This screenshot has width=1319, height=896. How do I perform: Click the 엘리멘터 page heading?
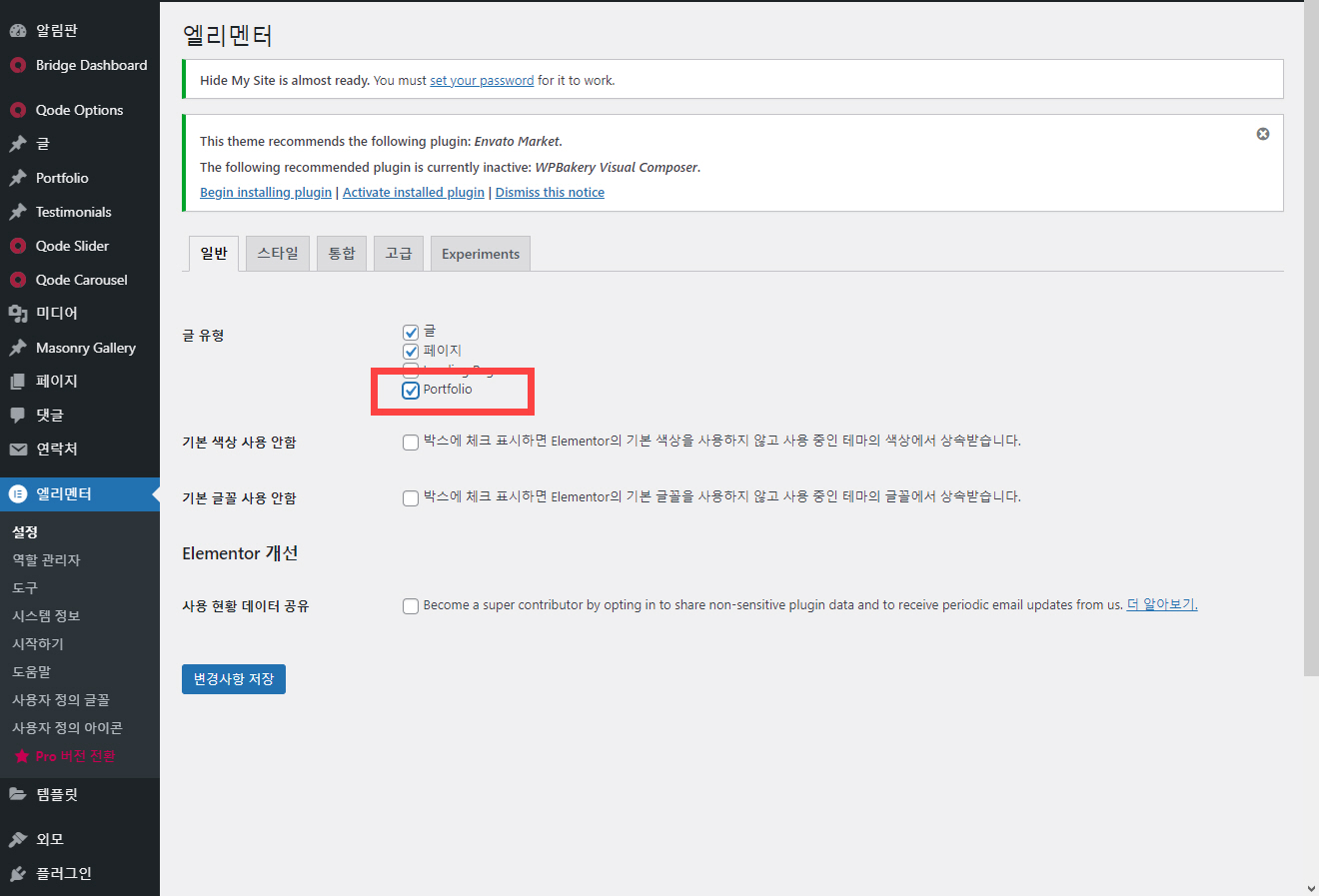click(x=228, y=36)
